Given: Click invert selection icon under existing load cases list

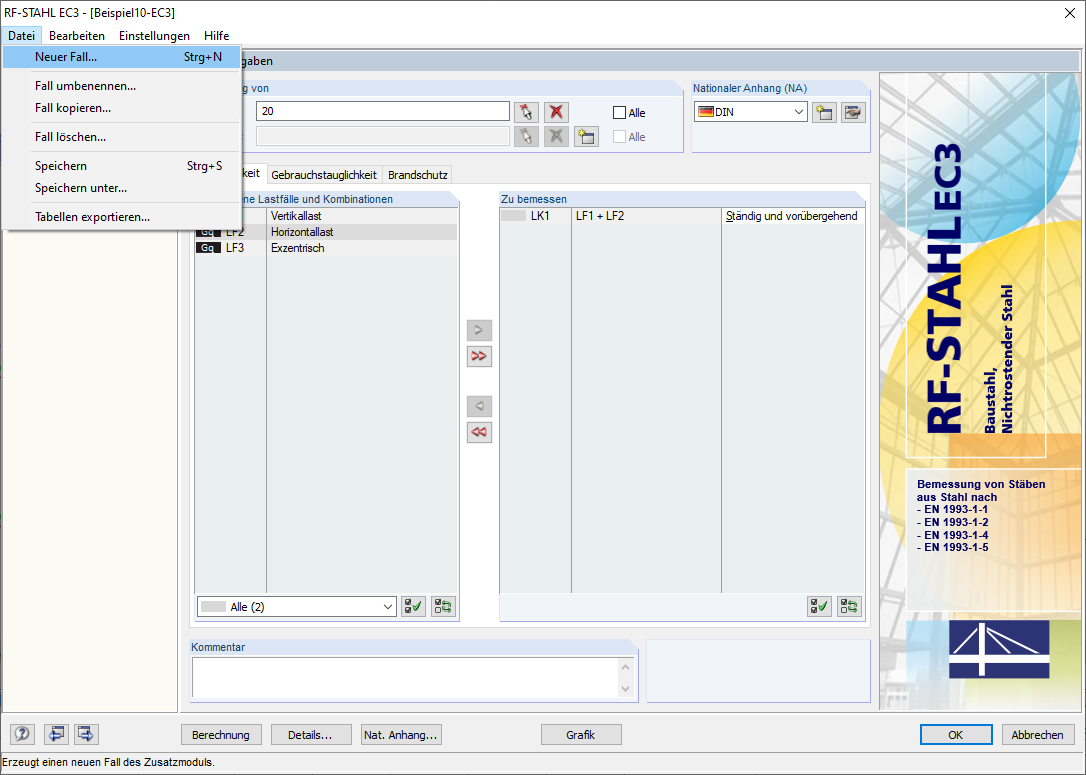Looking at the screenshot, I should point(443,607).
